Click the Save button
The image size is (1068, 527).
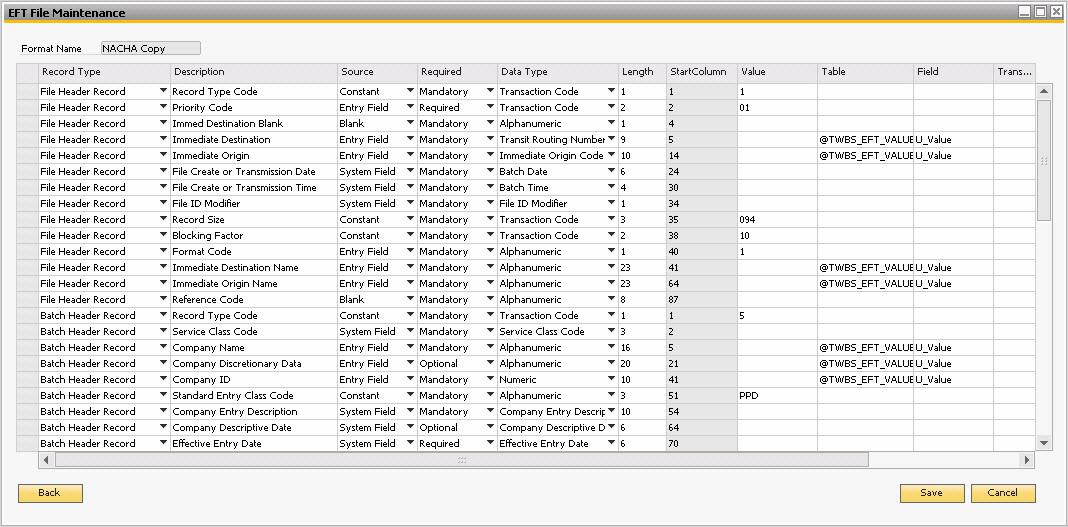click(932, 493)
